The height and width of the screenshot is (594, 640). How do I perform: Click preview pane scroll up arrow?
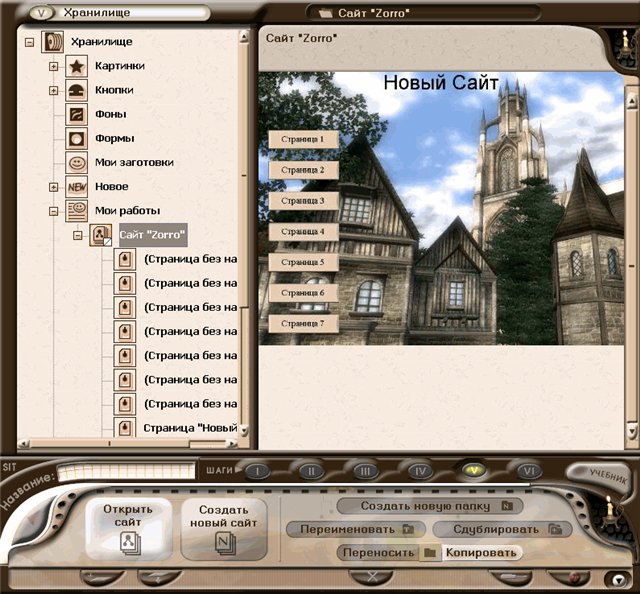coord(632,100)
